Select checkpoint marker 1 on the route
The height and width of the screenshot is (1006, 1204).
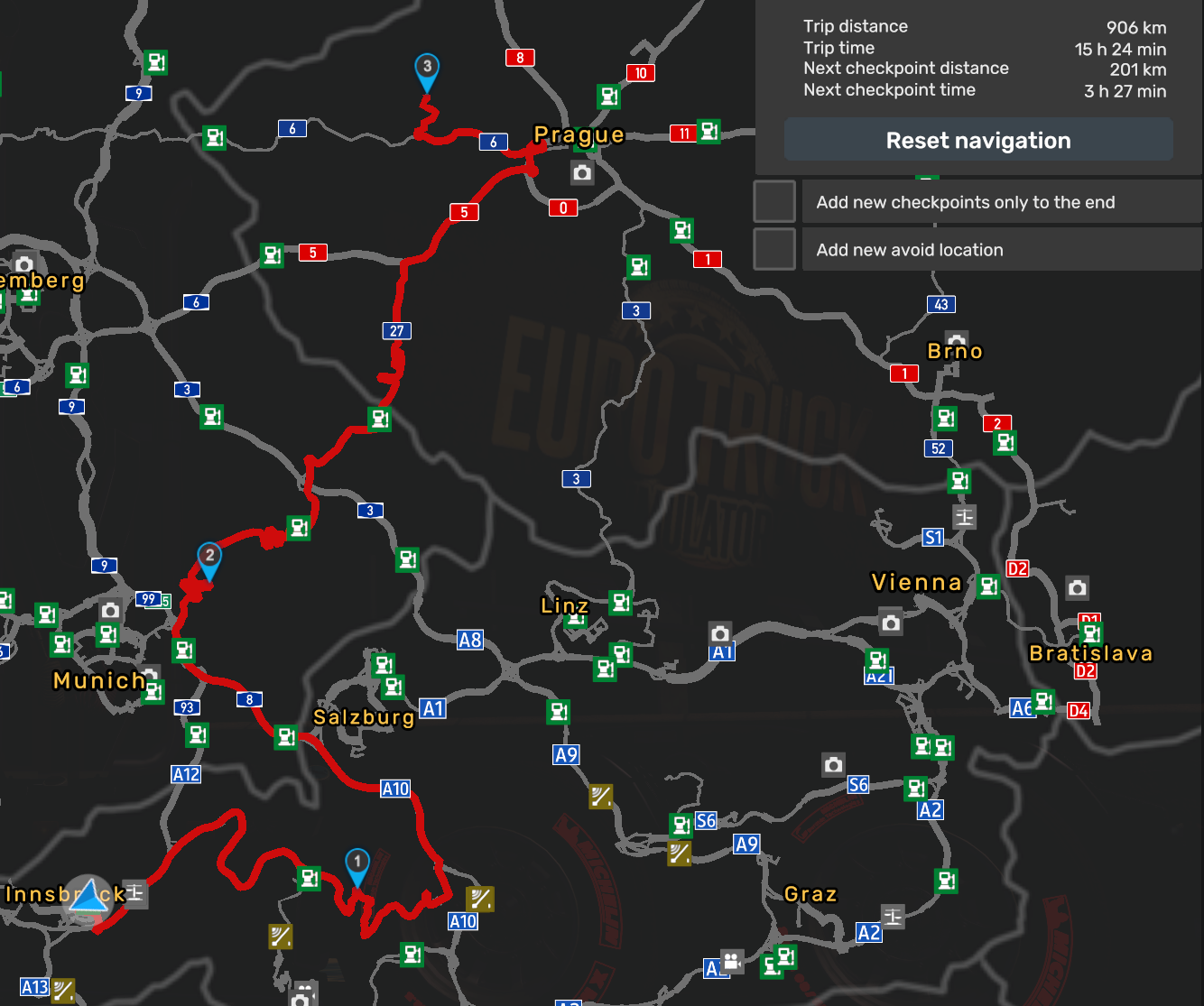coord(357,866)
